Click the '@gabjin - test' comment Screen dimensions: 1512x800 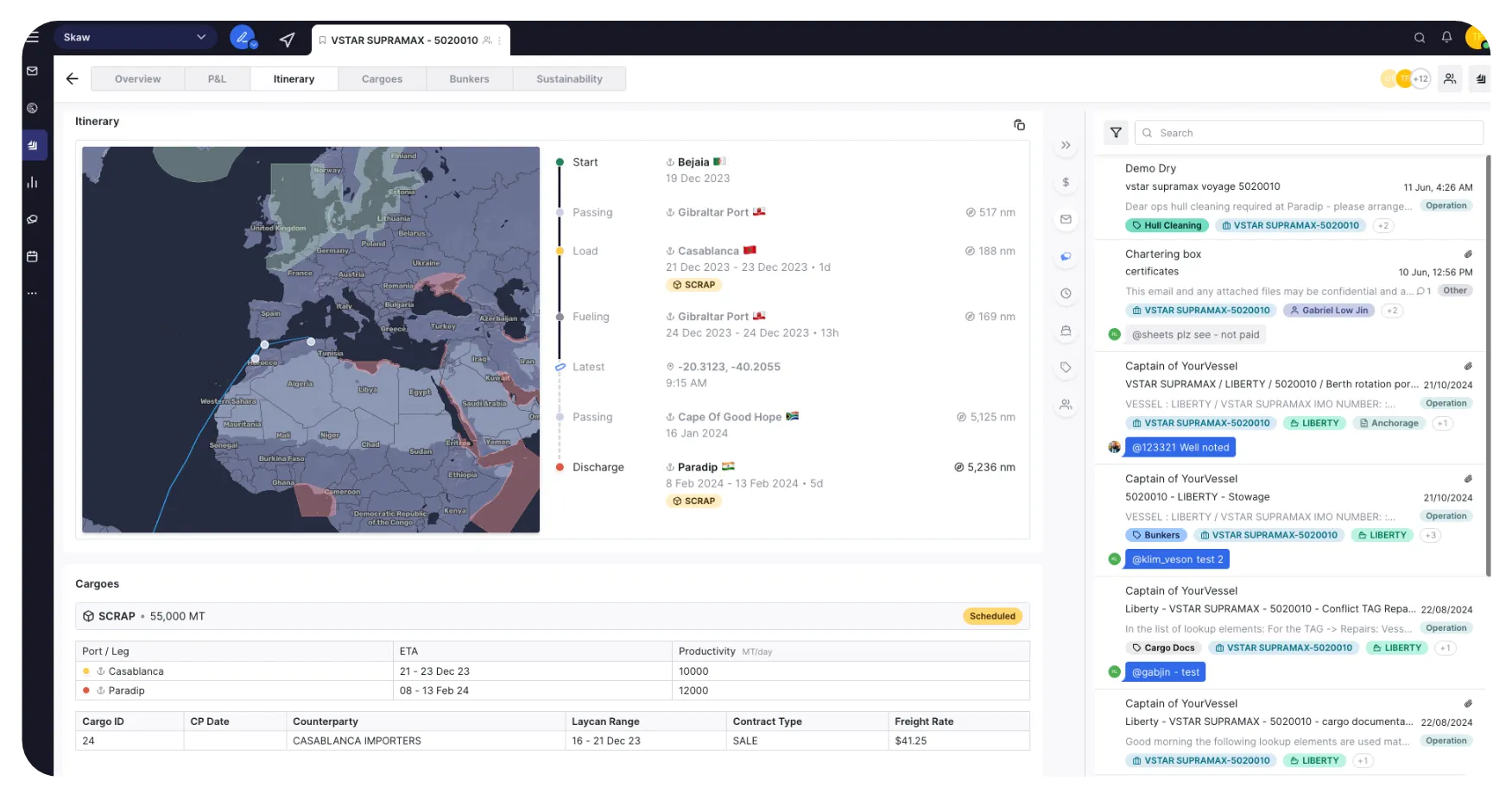[x=1165, y=672]
